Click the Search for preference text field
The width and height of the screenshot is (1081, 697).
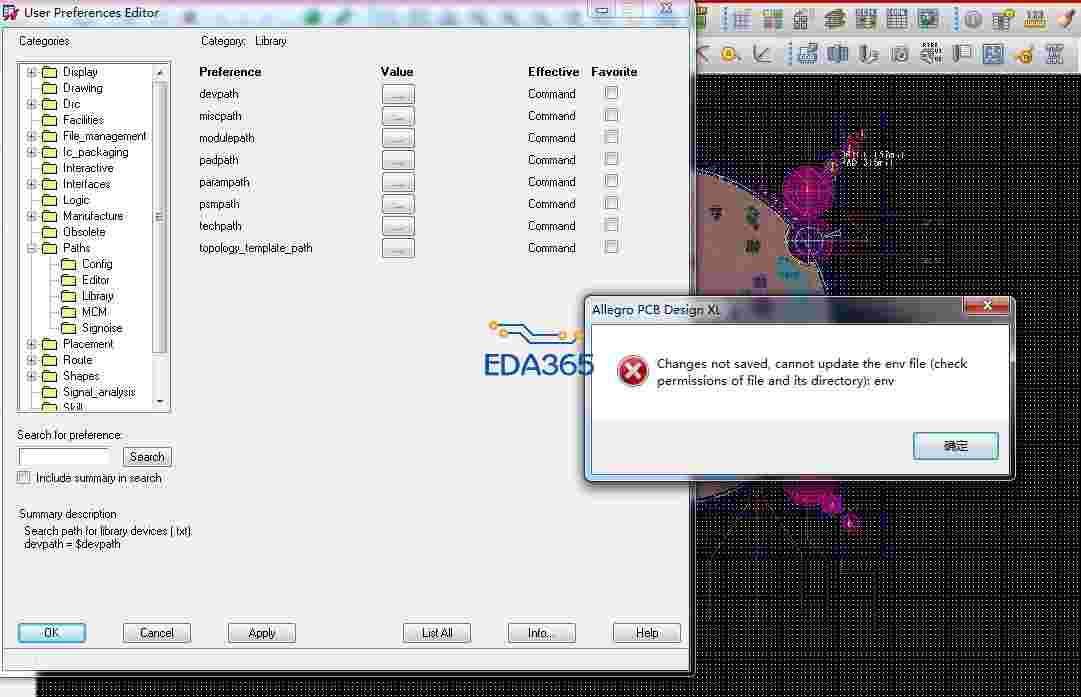coord(65,456)
